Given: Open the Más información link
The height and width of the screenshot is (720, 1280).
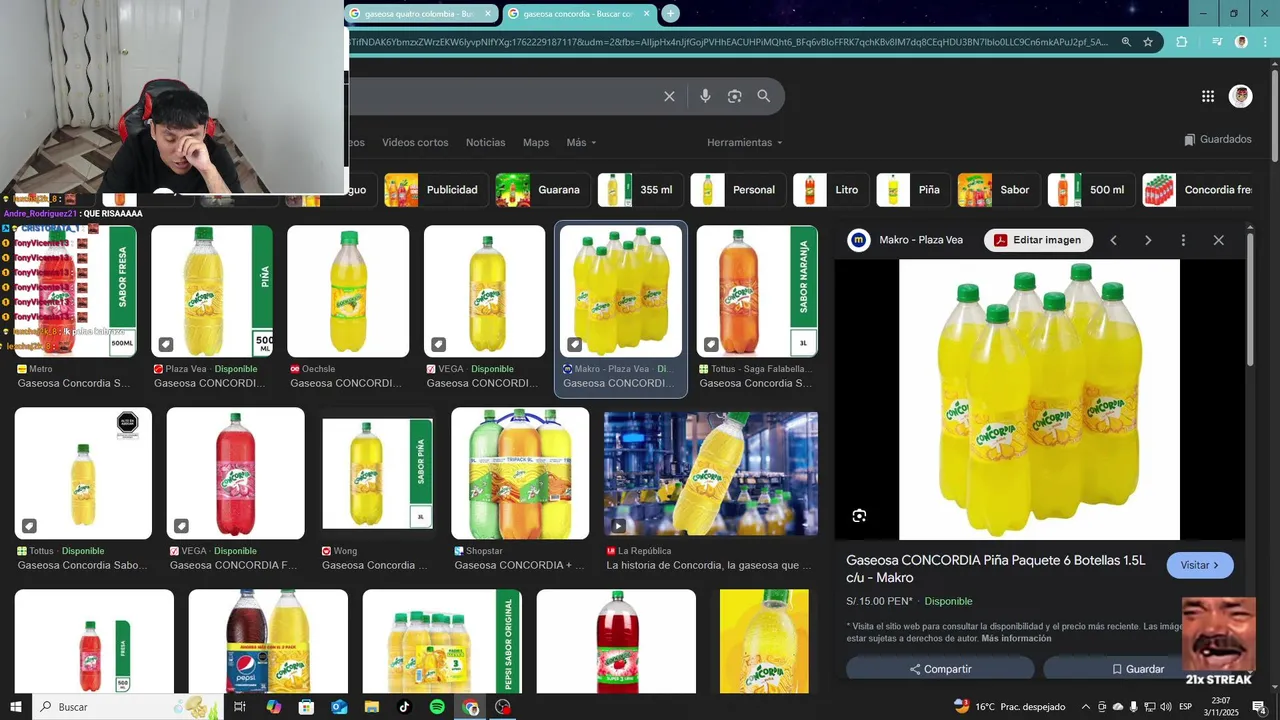Looking at the screenshot, I should 1016,638.
